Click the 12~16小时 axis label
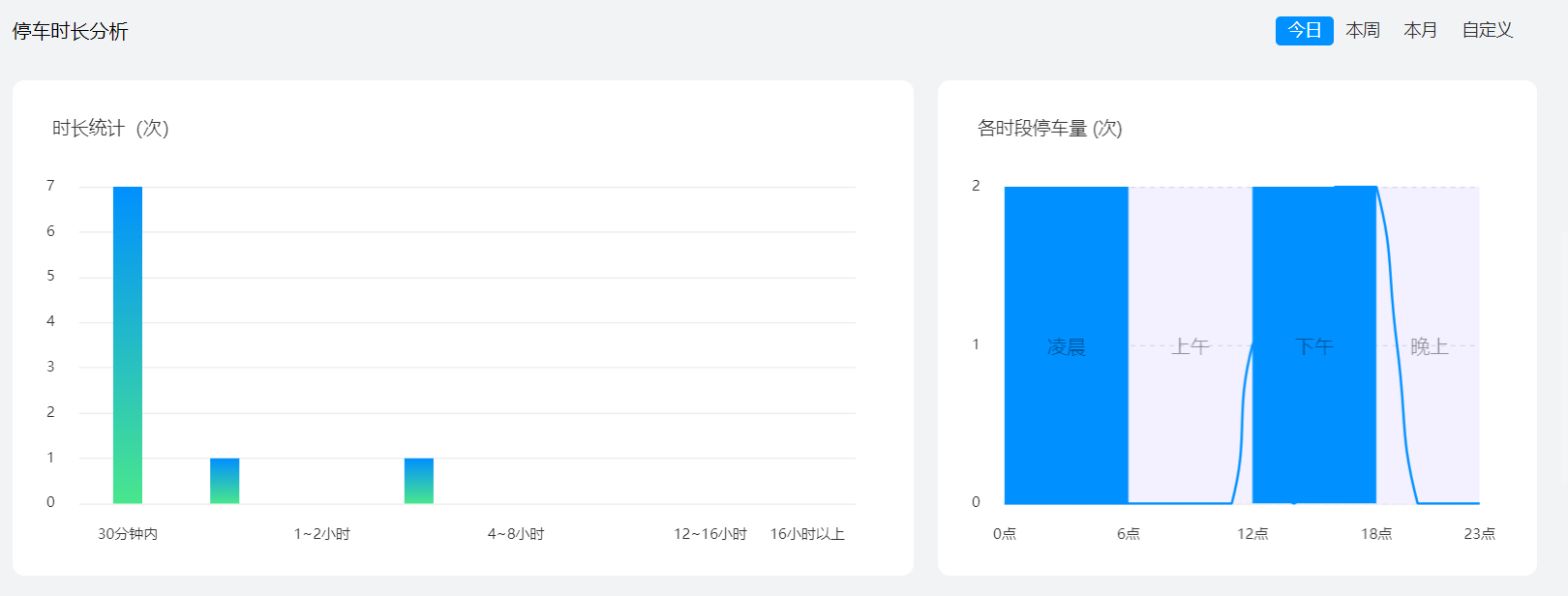Image resolution: width=1568 pixels, height=596 pixels. [710, 534]
